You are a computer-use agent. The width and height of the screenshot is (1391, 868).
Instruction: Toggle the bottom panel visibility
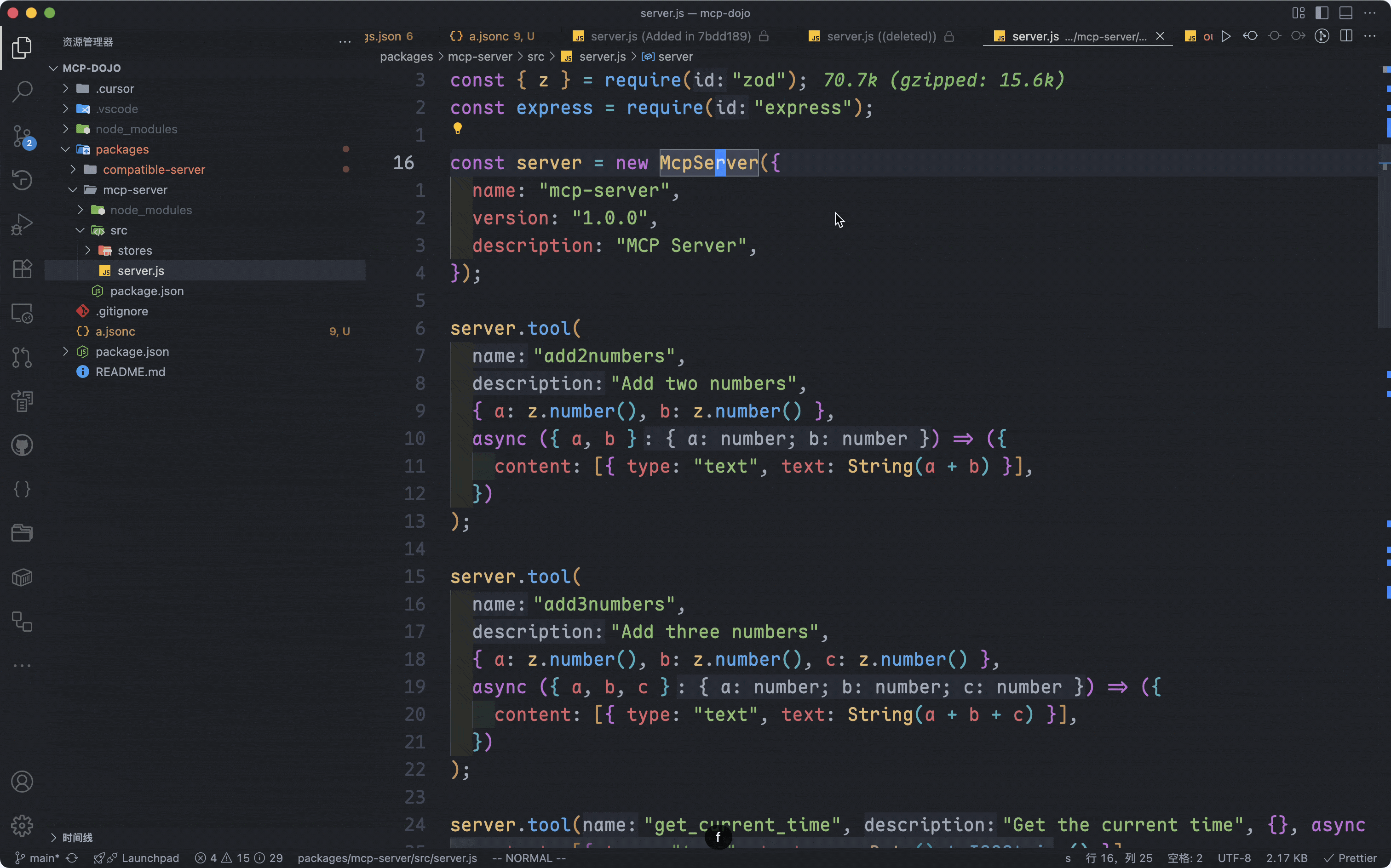click(1345, 12)
